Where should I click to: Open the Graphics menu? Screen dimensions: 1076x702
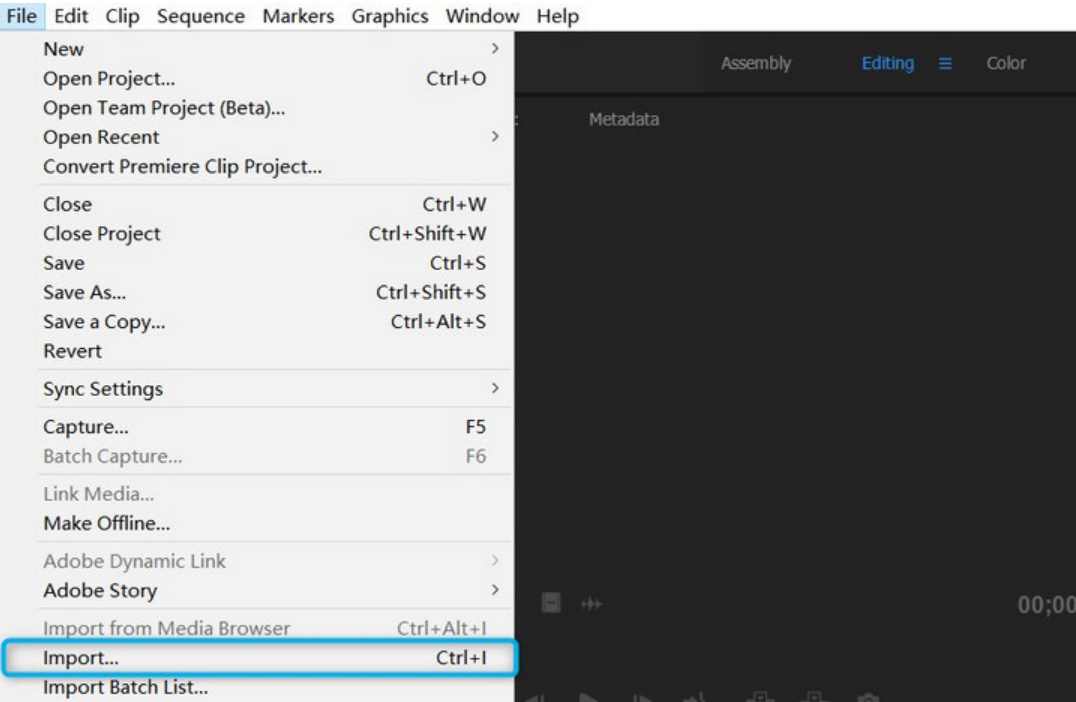(390, 15)
